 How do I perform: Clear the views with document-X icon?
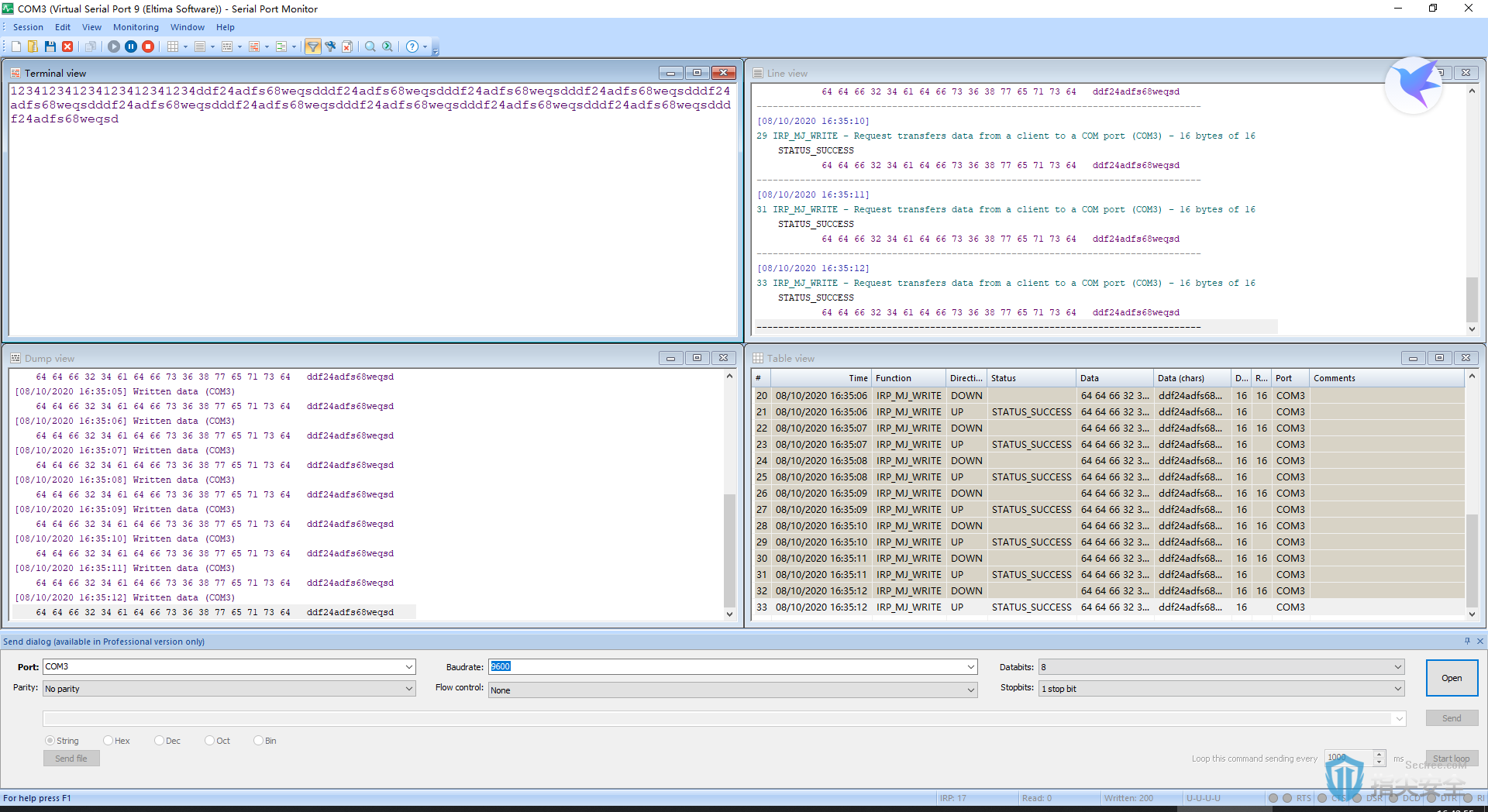pos(347,46)
